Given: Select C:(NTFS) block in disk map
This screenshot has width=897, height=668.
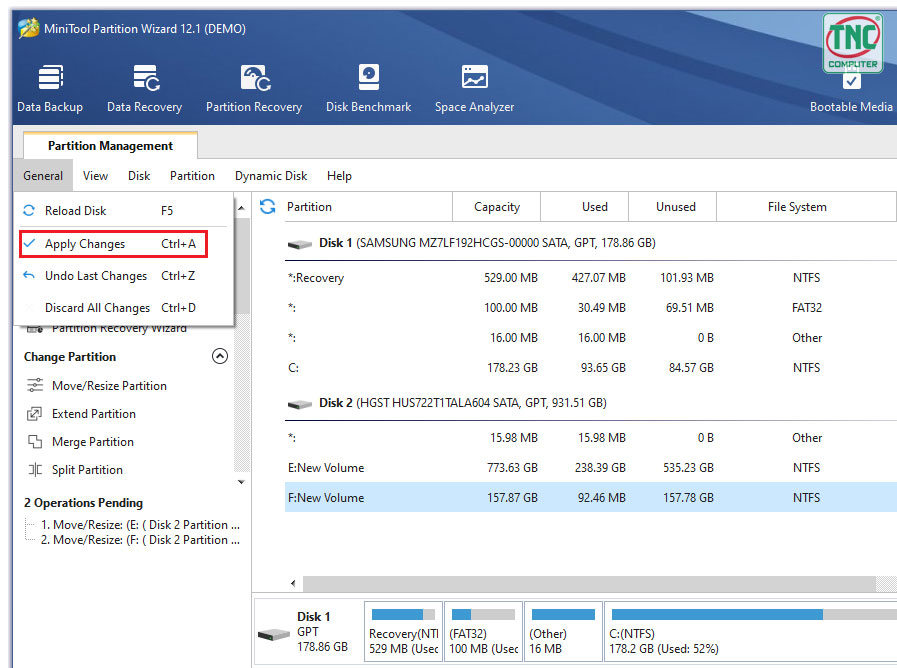Looking at the screenshot, I should click(x=751, y=632).
